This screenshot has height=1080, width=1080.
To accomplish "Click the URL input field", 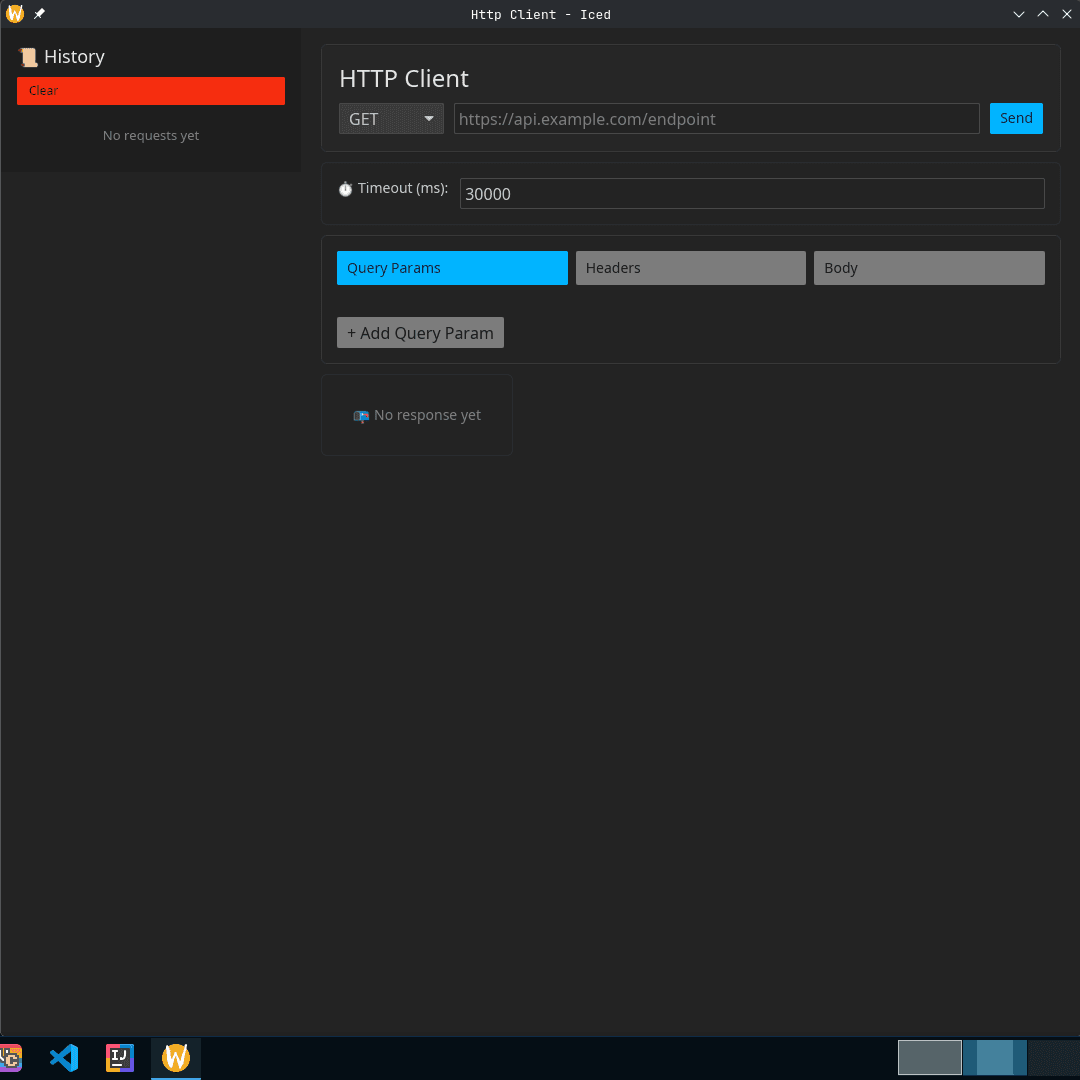I will tap(716, 118).
